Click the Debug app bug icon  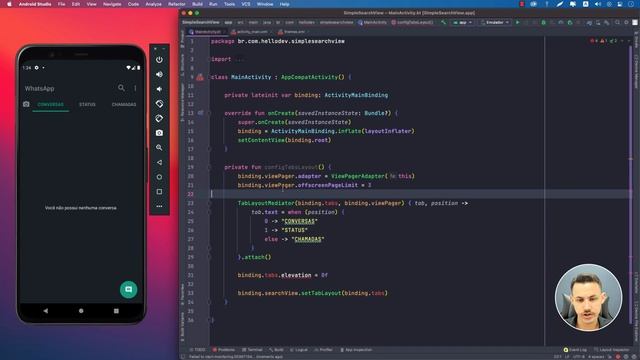point(543,22)
